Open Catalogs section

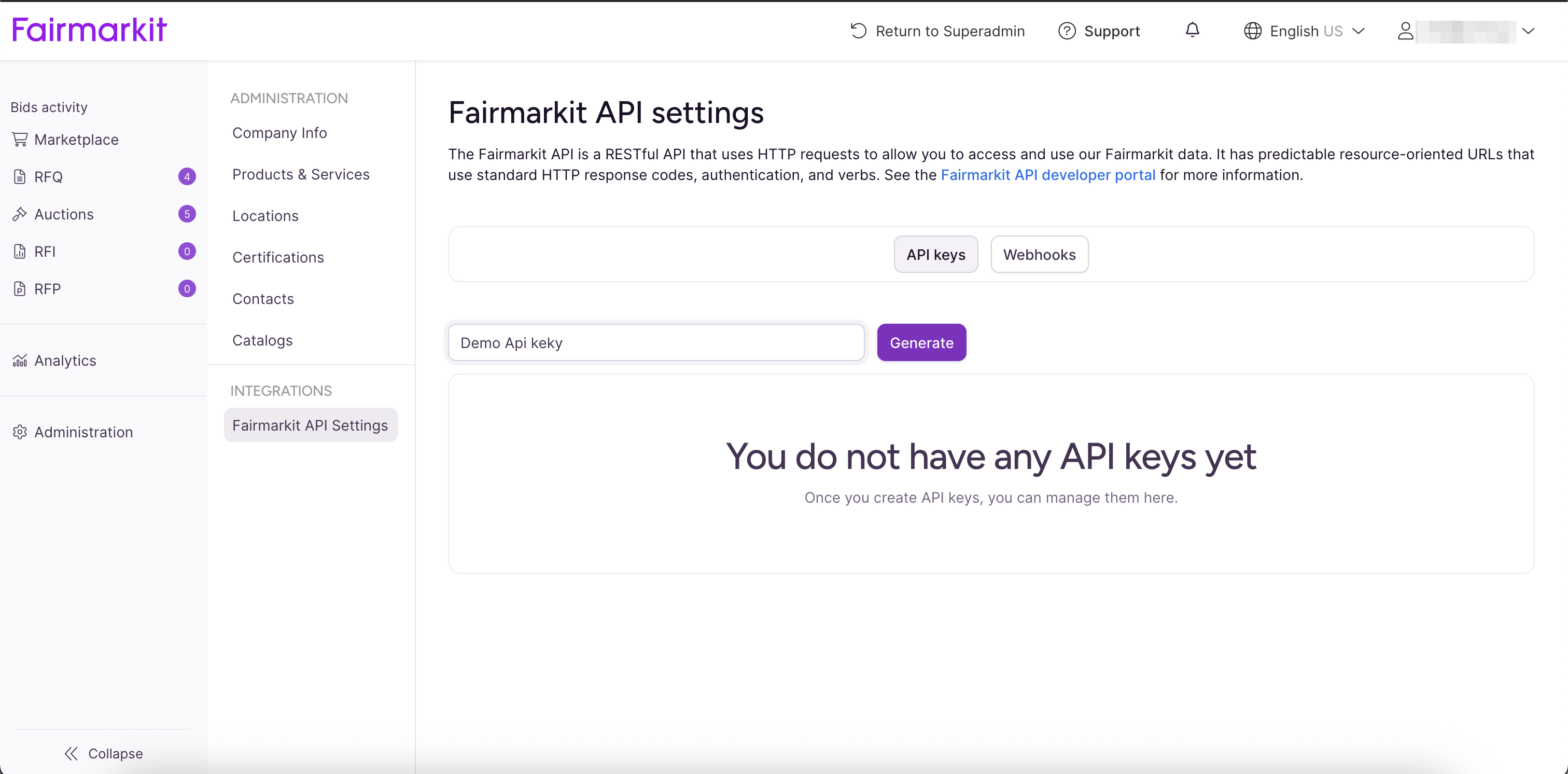tap(262, 340)
